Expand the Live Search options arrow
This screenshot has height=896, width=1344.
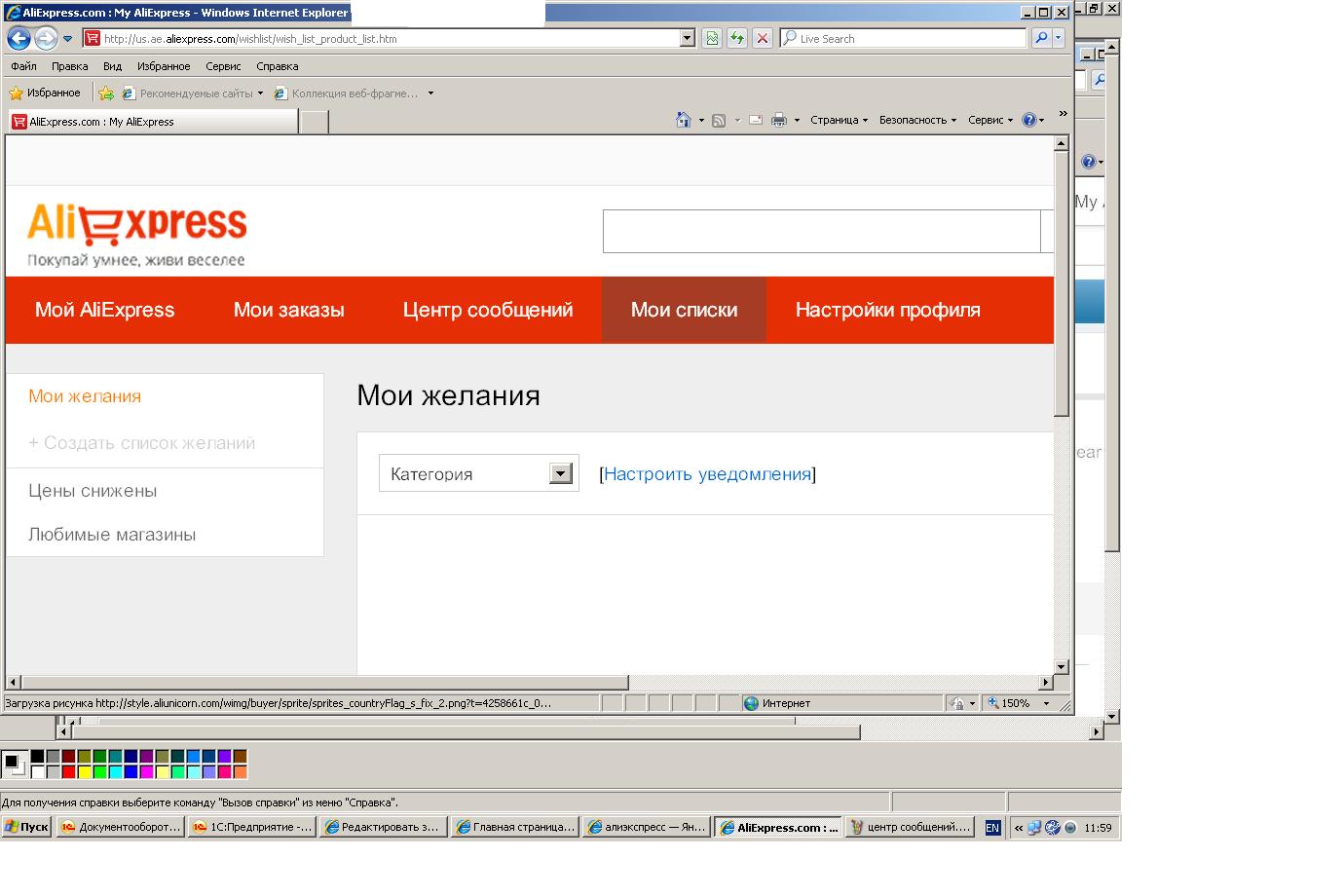tap(1059, 39)
